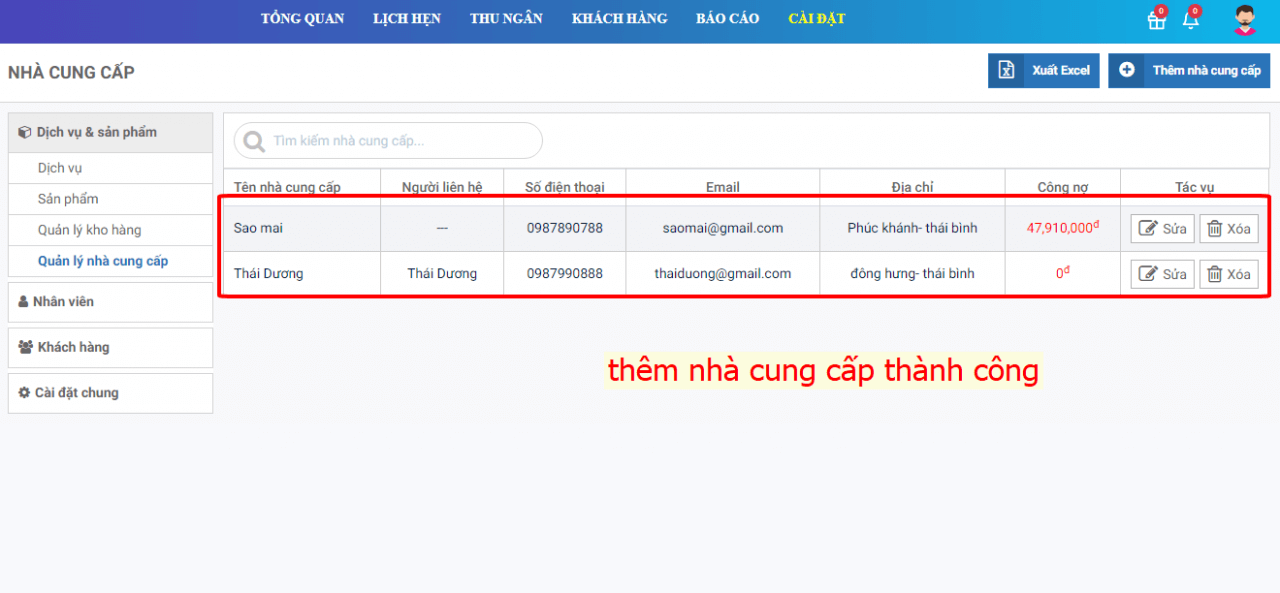Click the magnifier search icon
Screen dimensions: 1280x593
(x=255, y=141)
